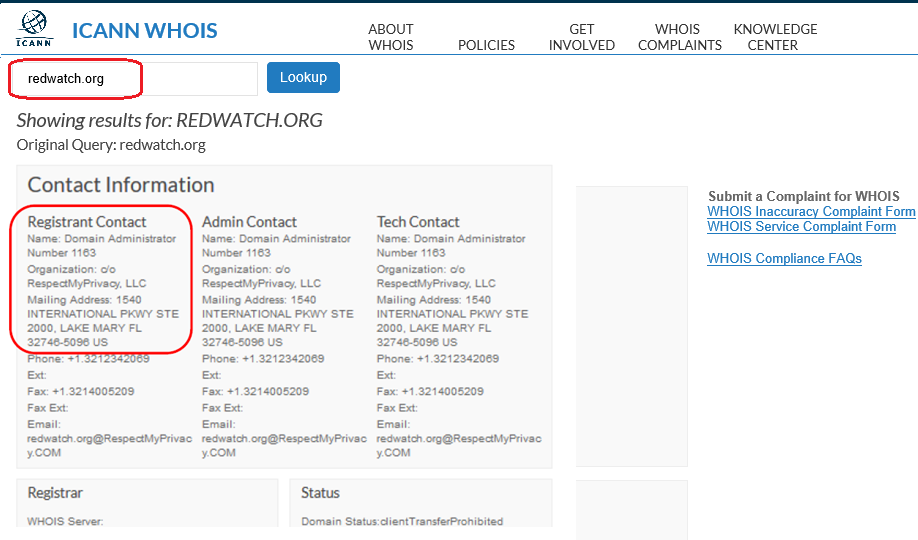The image size is (918, 540).
Task: Open the Knowledge Center menu
Action: [775, 37]
